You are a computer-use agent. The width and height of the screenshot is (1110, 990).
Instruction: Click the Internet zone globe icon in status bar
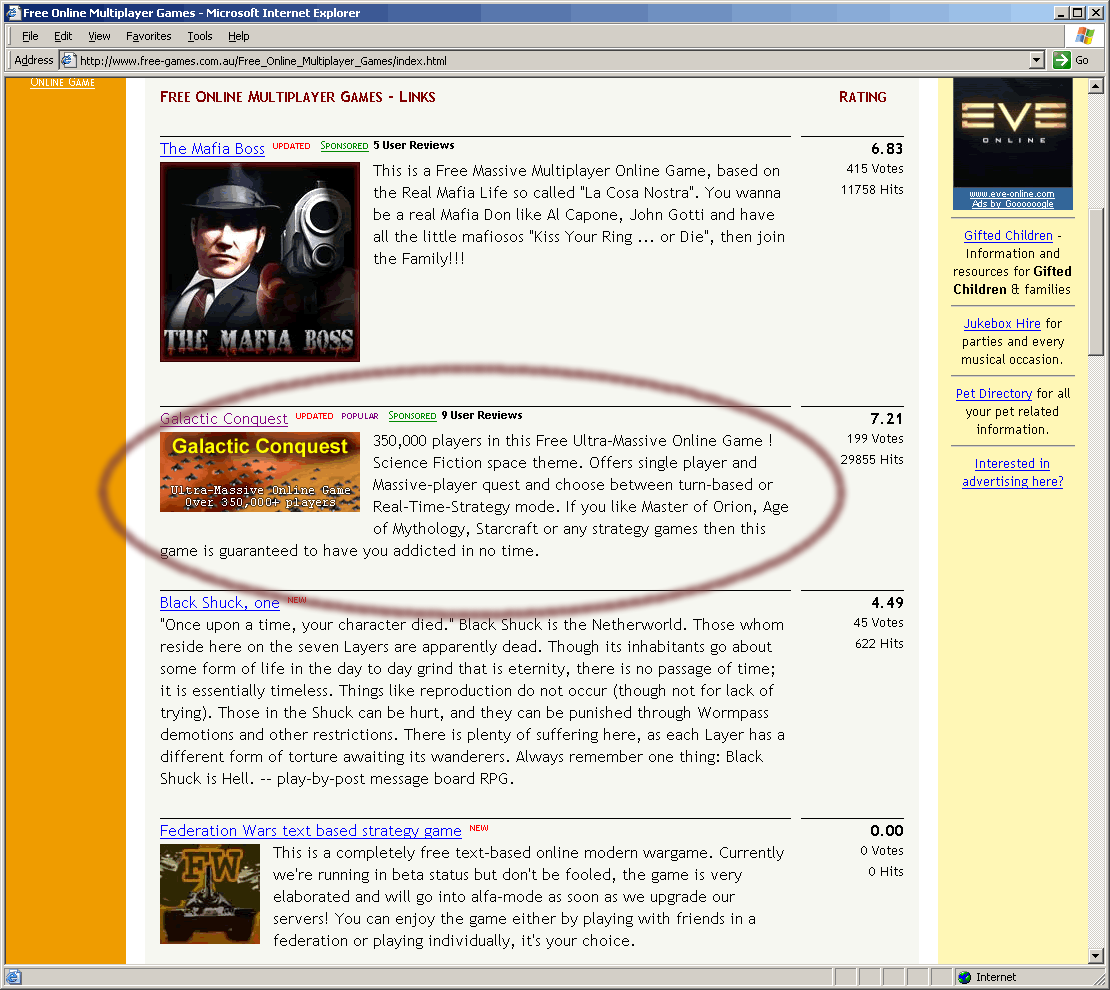[x=964, y=977]
